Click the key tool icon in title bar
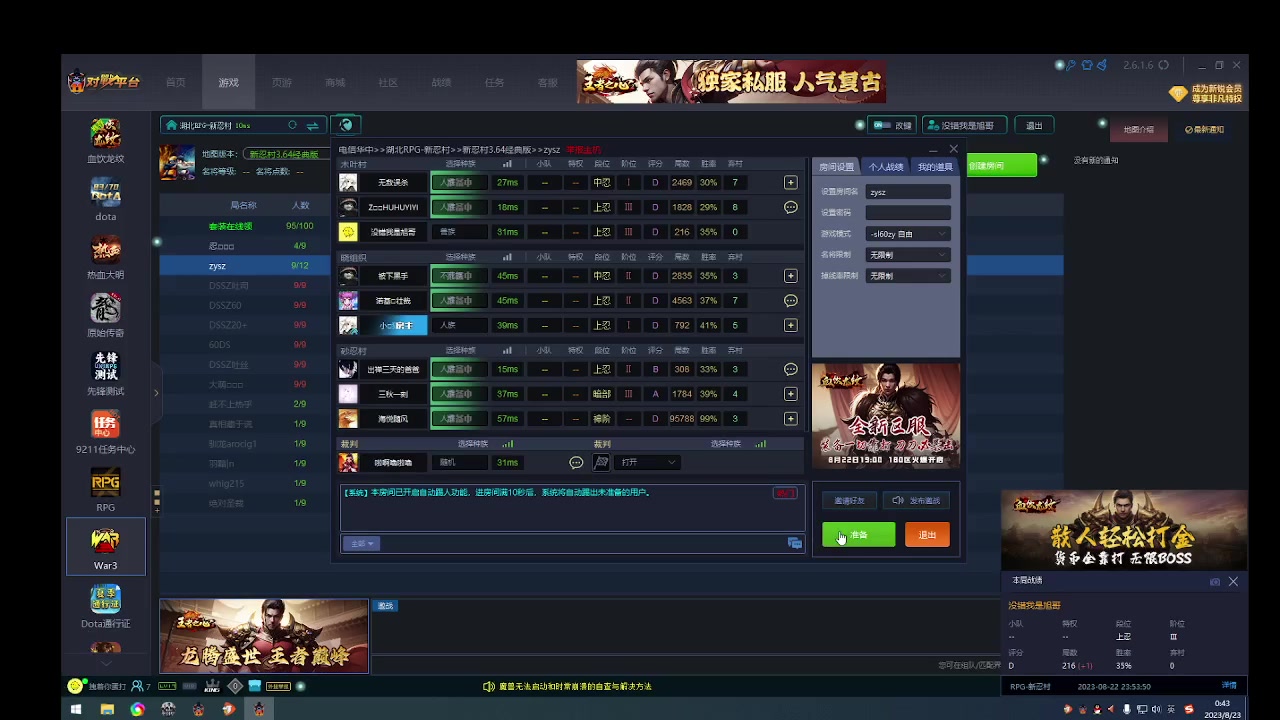Viewport: 1280px width, 720px height. [x=1071, y=65]
